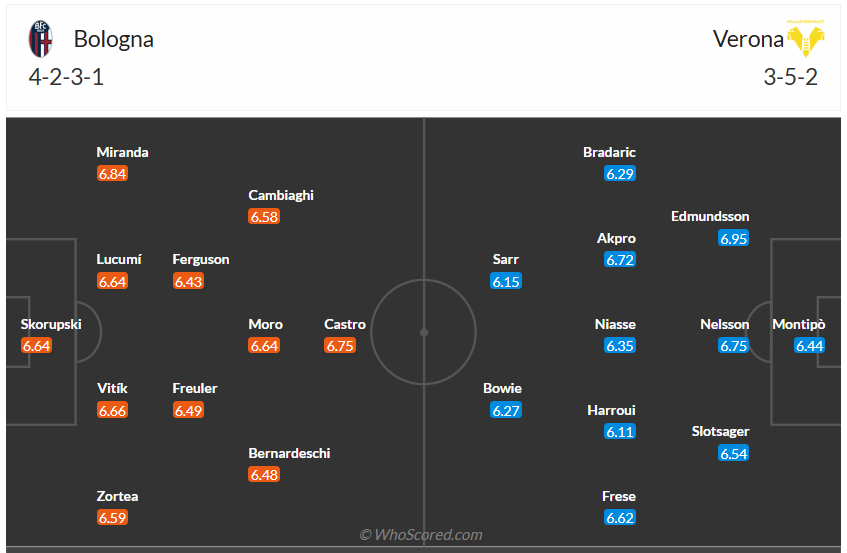Screen dimensions: 847x553
Task: Open the Bologna team name link
Action: click(114, 39)
